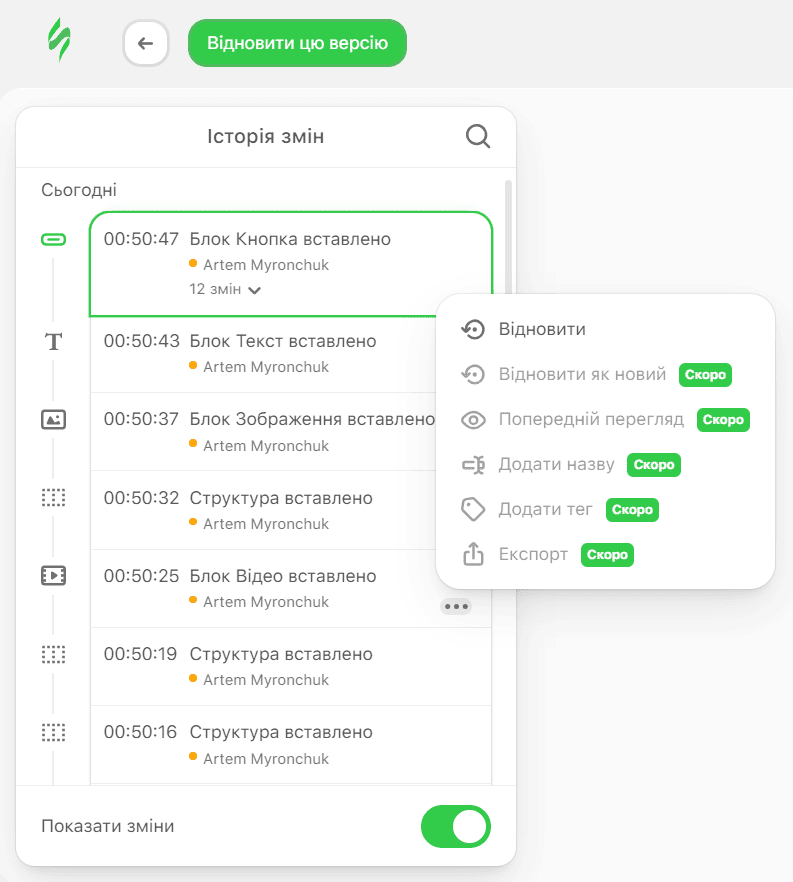Image resolution: width=793 pixels, height=882 pixels.
Task: Click 'Додати тег' menu entry
Action: (545, 509)
